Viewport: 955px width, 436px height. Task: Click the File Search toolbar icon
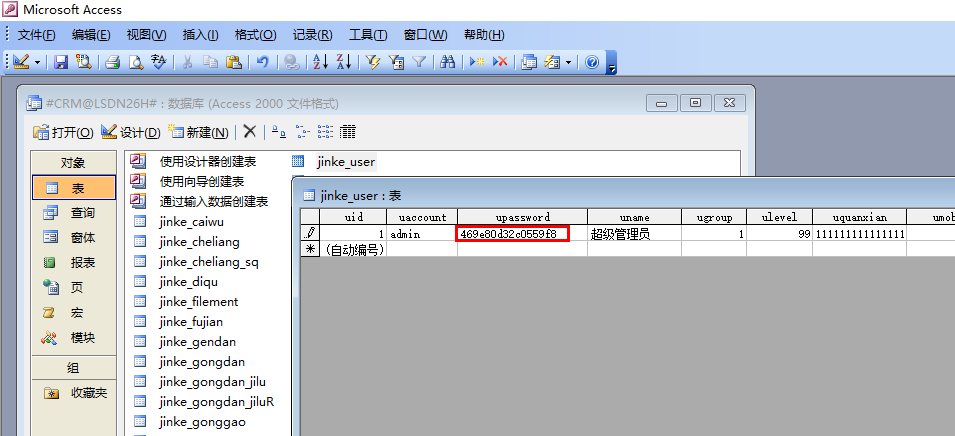click(83, 62)
